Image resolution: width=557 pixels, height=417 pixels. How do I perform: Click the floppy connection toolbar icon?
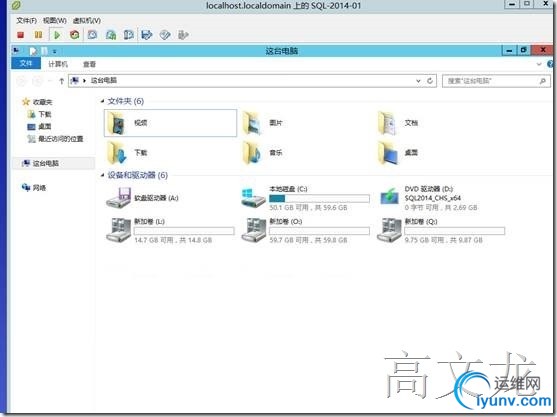[x=147, y=35]
